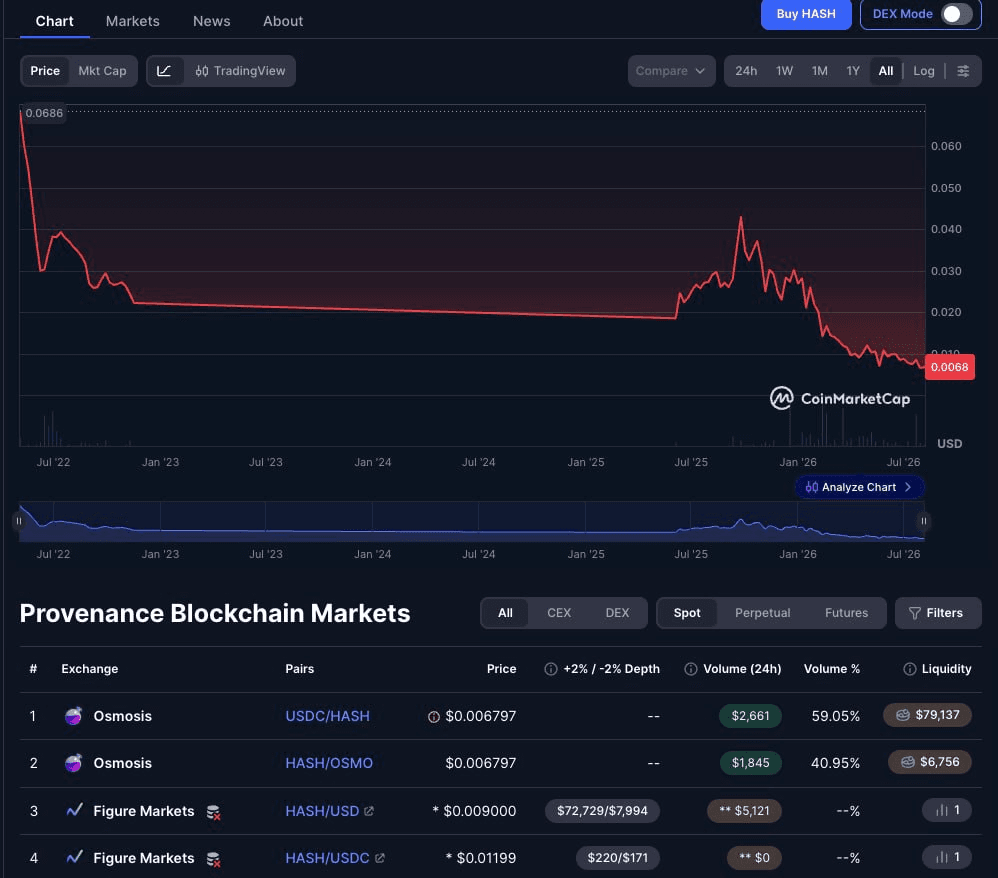Open the Compare dropdown

[x=671, y=71]
